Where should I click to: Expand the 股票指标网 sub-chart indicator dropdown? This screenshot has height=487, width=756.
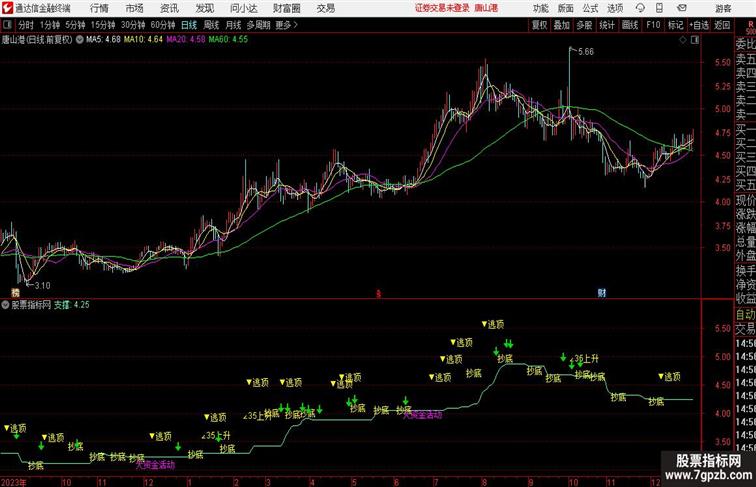(5, 305)
